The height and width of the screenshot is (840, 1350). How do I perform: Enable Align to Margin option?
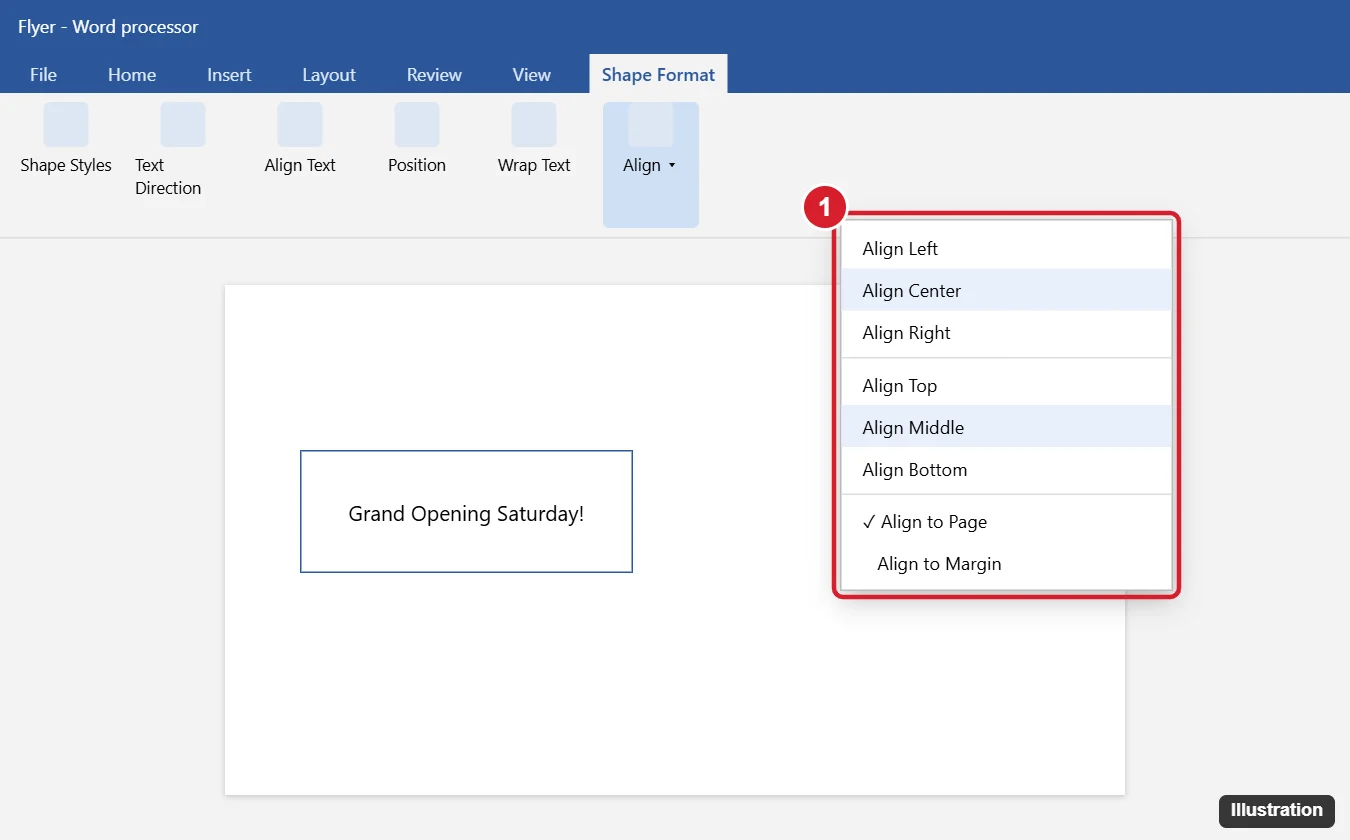1006,564
